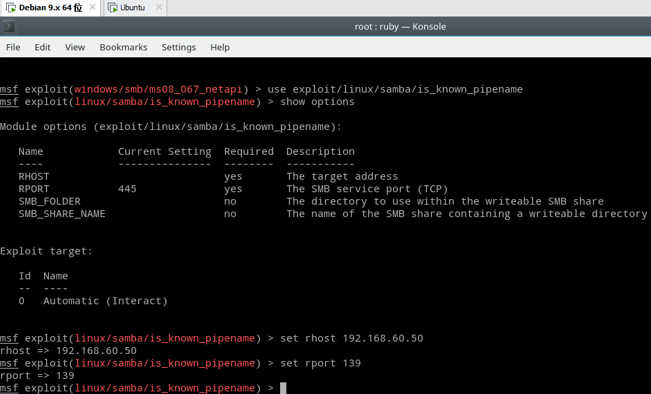Click the 'Required' column header
This screenshot has width=651, height=394.
point(249,152)
